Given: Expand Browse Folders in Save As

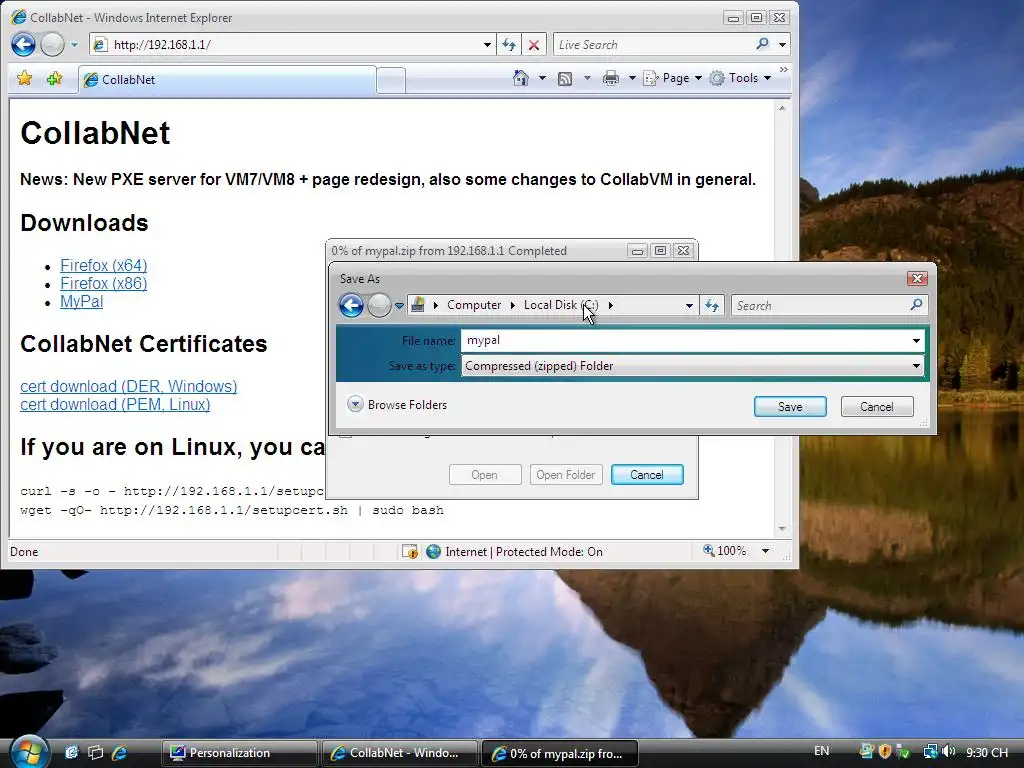Looking at the screenshot, I should point(397,404).
